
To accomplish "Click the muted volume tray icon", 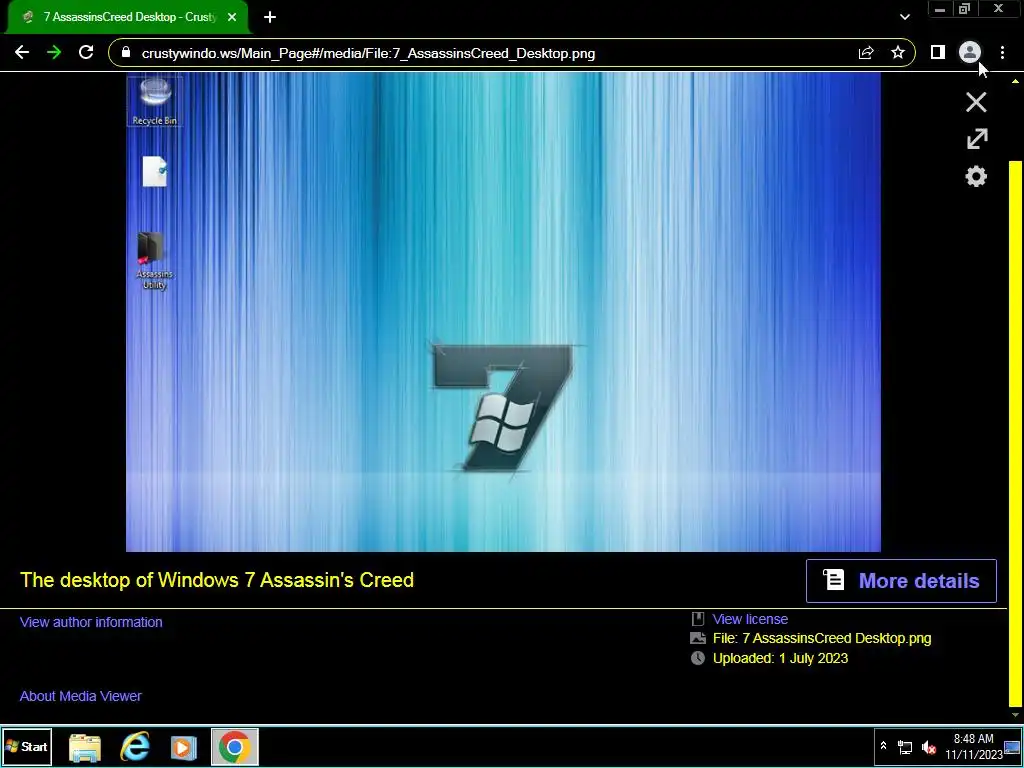I will tap(929, 747).
